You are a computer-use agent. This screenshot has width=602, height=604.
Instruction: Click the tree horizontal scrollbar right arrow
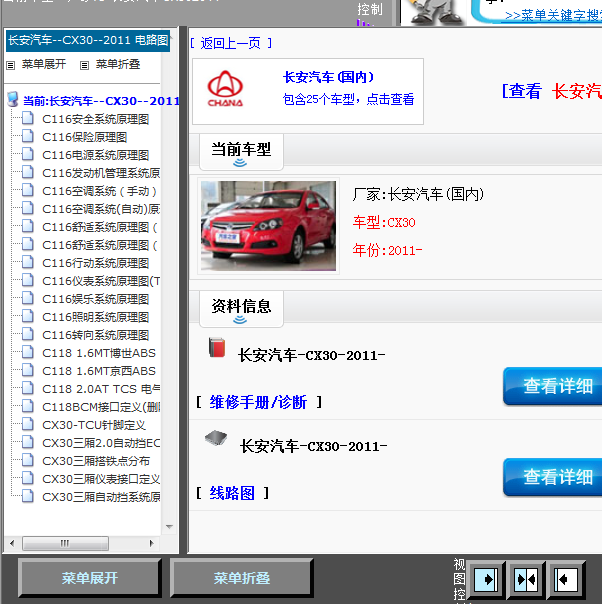click(151, 543)
